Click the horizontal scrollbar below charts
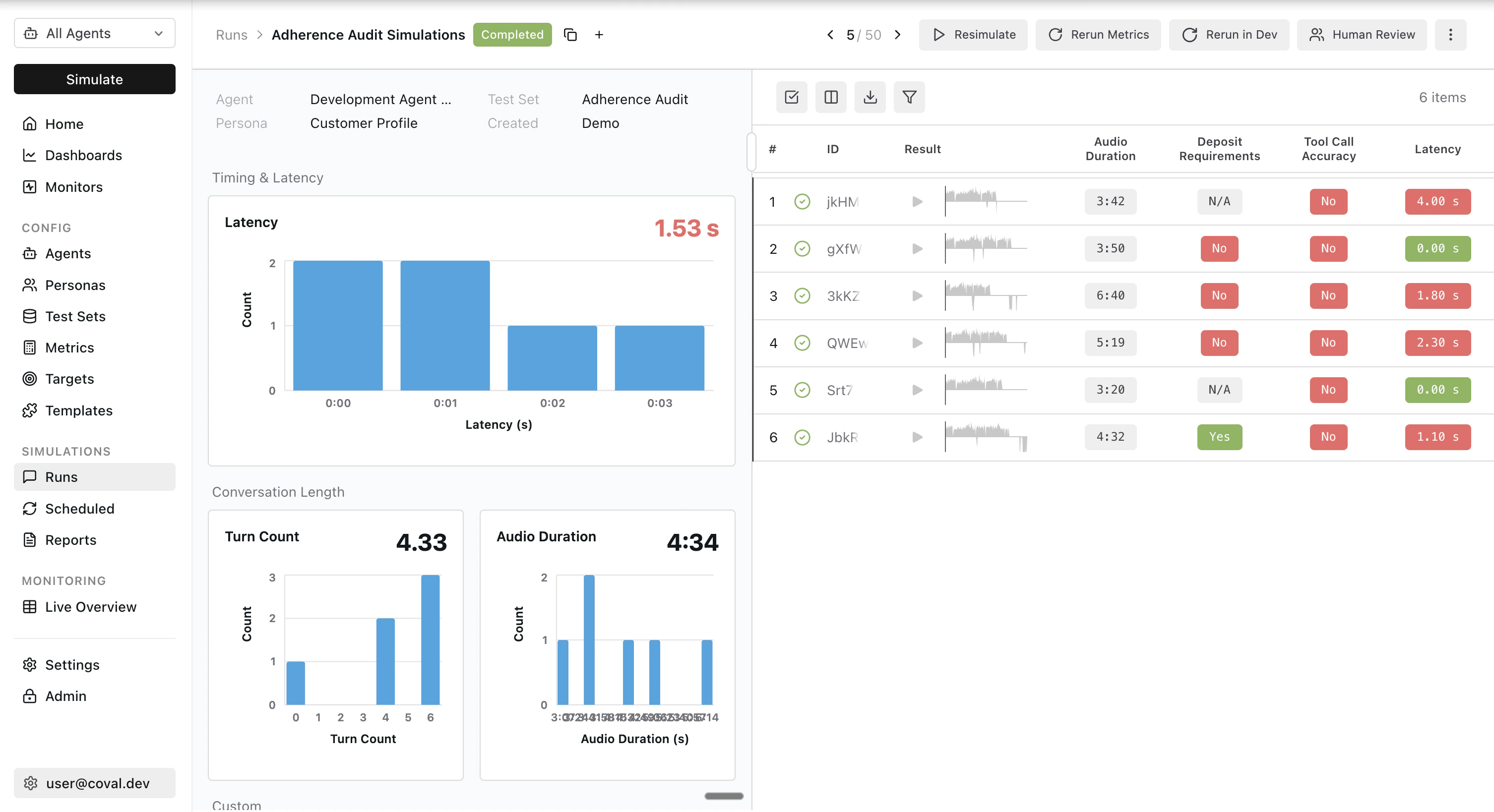 click(x=723, y=796)
